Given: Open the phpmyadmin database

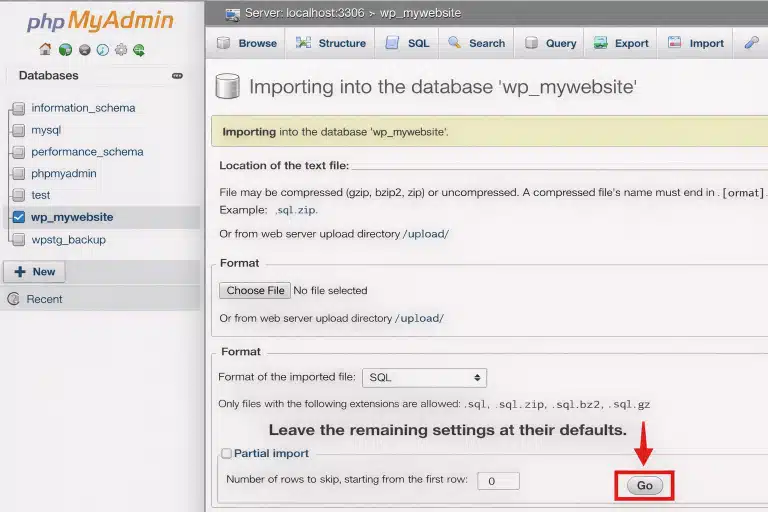Looking at the screenshot, I should (x=64, y=173).
